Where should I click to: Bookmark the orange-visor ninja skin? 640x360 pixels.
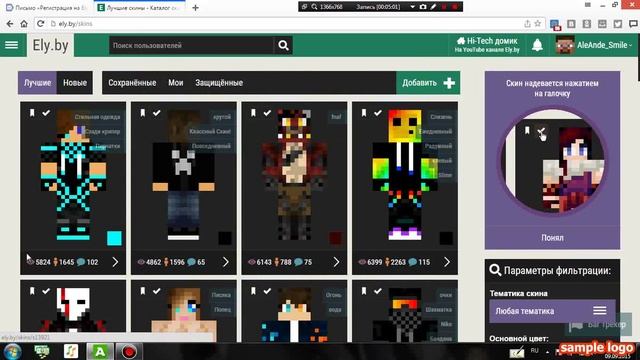click(364, 291)
